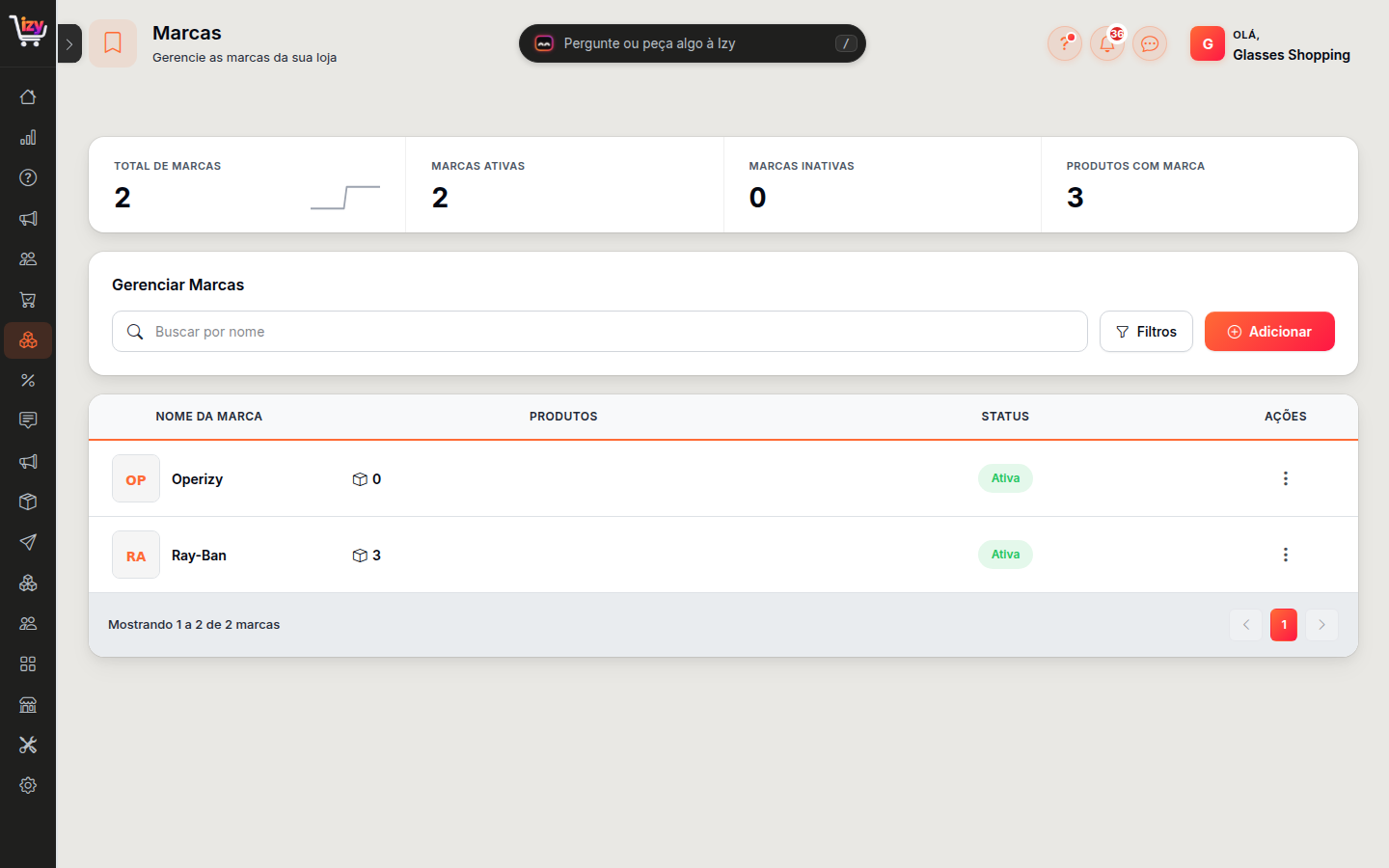Click the Operizy brand name
1389x868 pixels.
pyautogui.click(x=197, y=479)
